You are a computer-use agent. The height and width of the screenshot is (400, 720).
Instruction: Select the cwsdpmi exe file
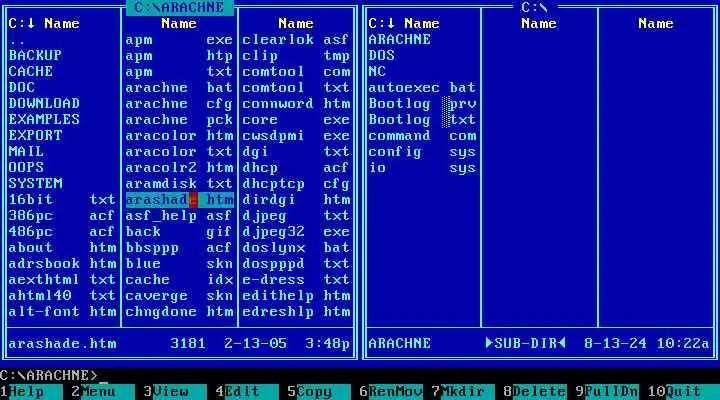coord(296,136)
